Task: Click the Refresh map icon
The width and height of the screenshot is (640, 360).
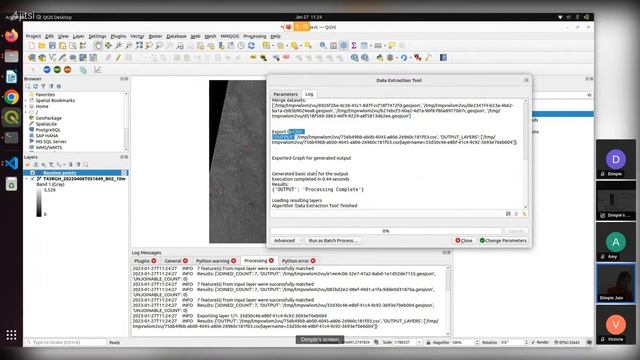Action: tap(251, 46)
